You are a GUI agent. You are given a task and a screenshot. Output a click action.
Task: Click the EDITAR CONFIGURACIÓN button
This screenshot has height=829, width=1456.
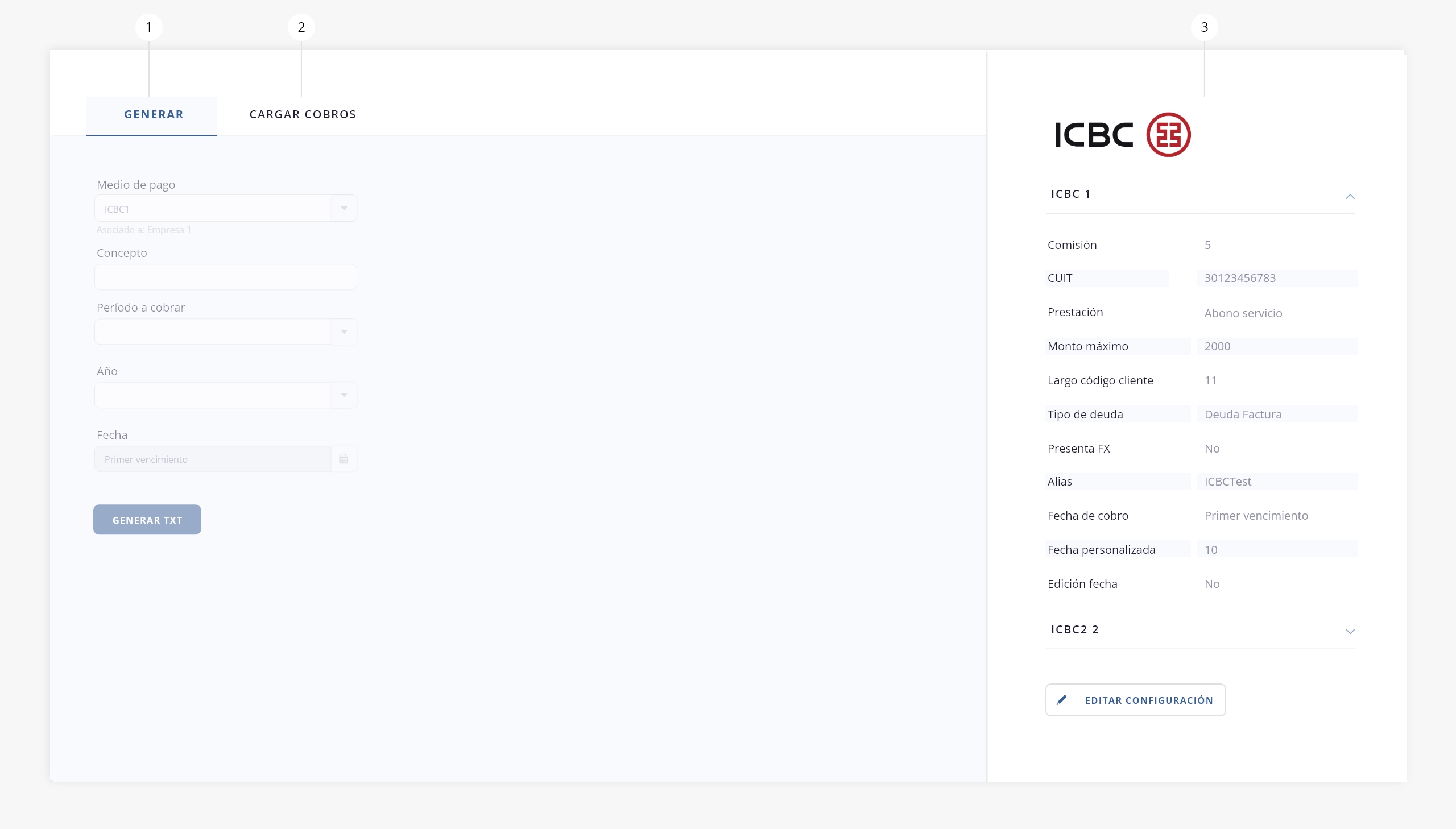(1136, 700)
